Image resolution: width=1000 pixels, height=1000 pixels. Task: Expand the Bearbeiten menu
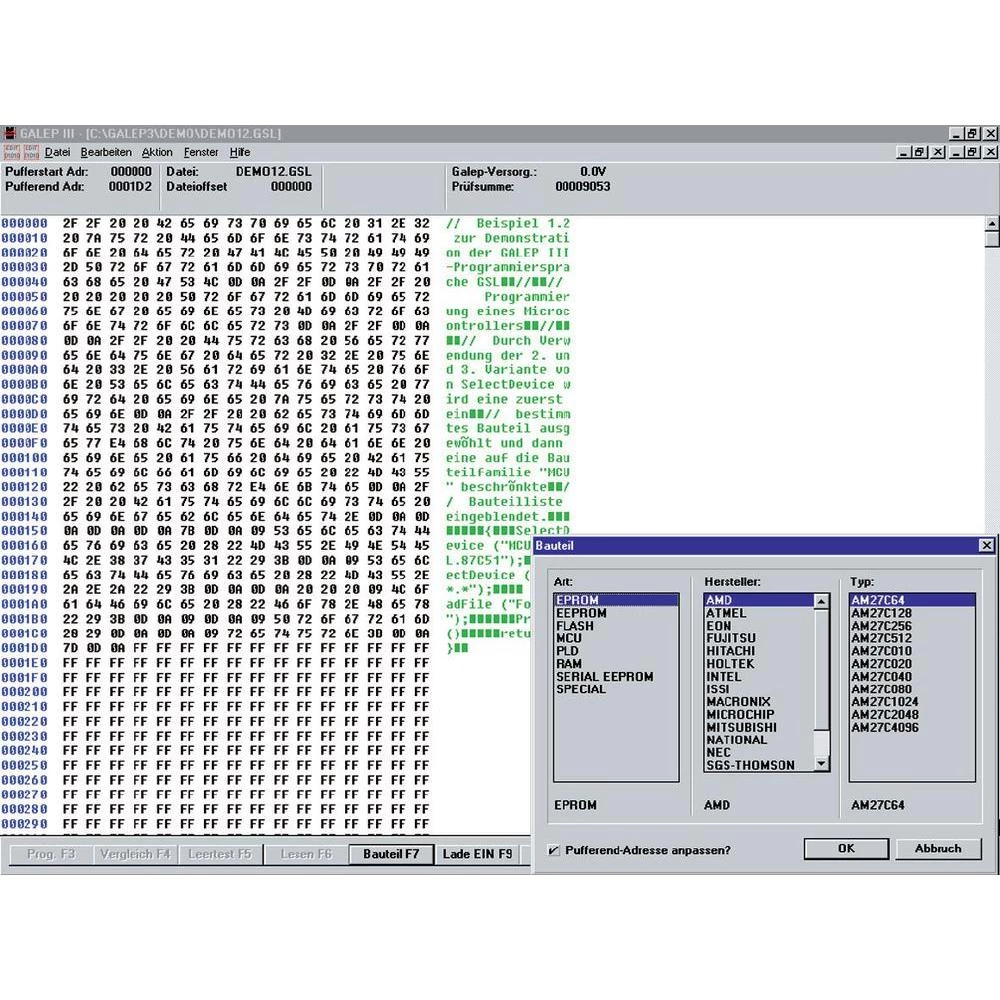pyautogui.click(x=106, y=153)
